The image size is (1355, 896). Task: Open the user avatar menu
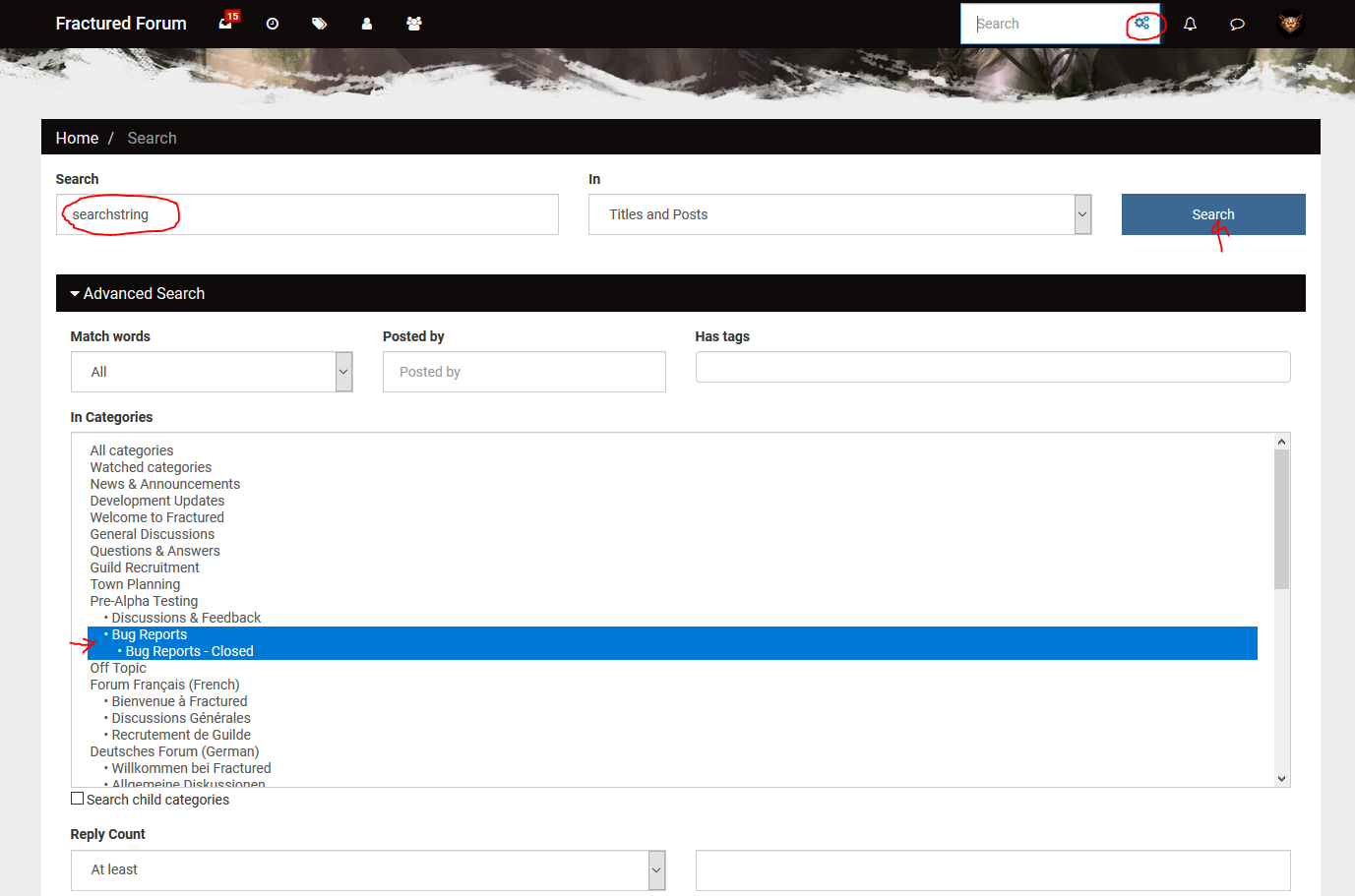point(1290,24)
